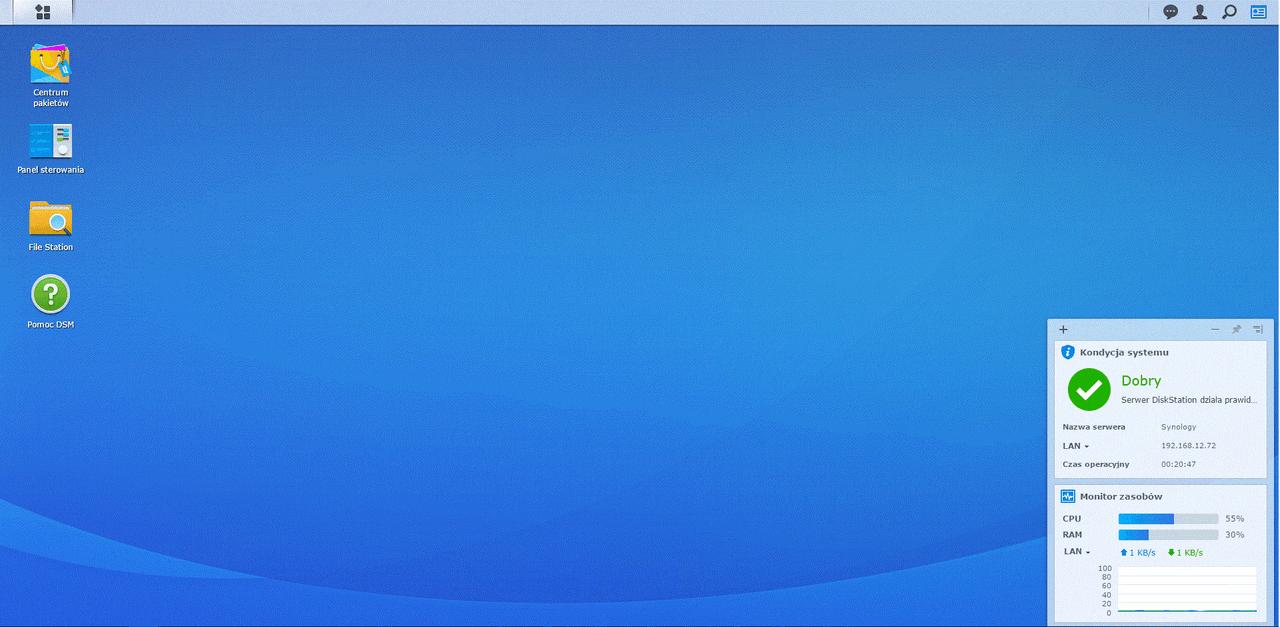1280x627 pixels.
Task: Expand the LAN dropdown in Kondycja systemu
Action: 1076,446
